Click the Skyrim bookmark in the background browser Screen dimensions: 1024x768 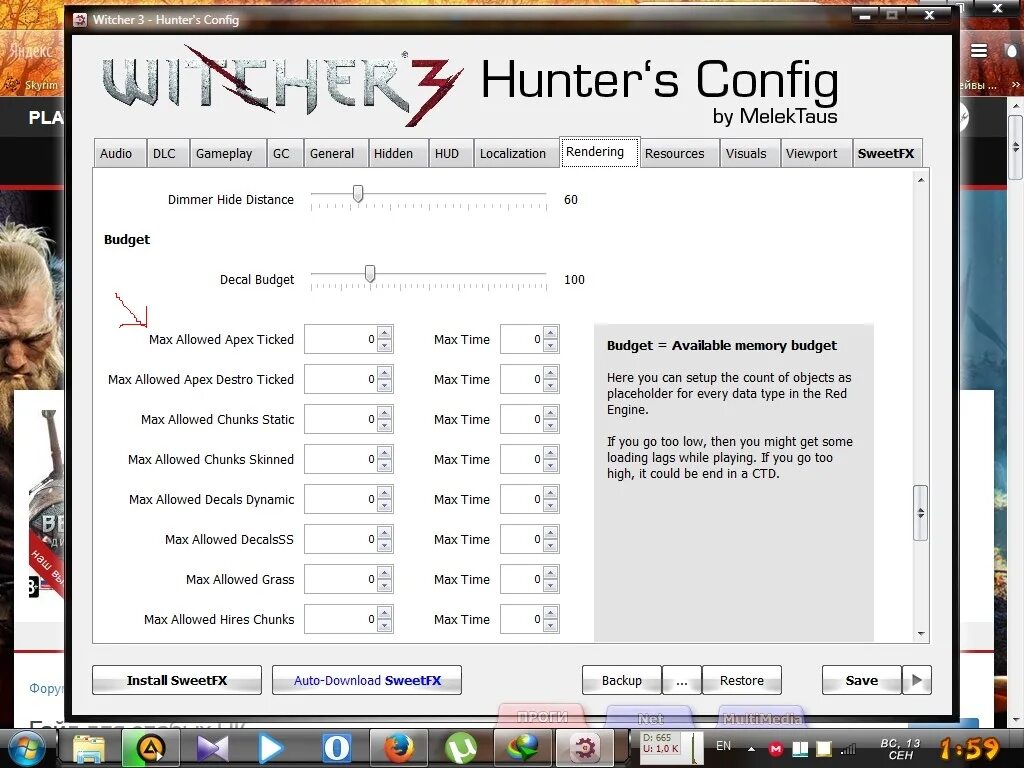33,85
